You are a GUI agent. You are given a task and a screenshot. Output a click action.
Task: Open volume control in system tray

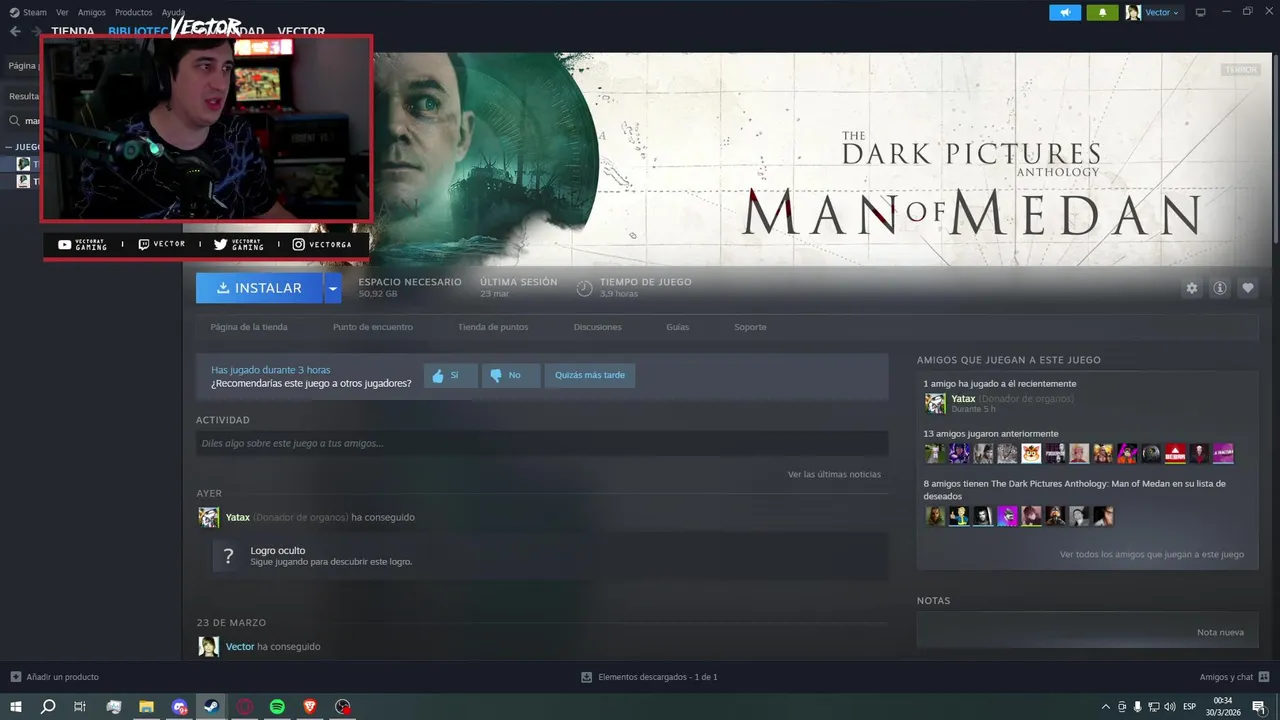(1170, 707)
